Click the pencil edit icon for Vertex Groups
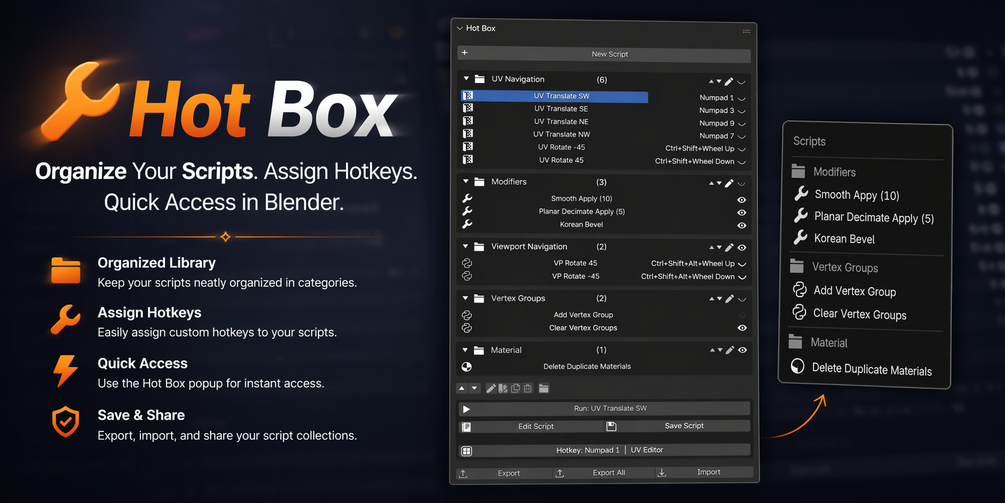The height and width of the screenshot is (503, 1005). pos(729,299)
